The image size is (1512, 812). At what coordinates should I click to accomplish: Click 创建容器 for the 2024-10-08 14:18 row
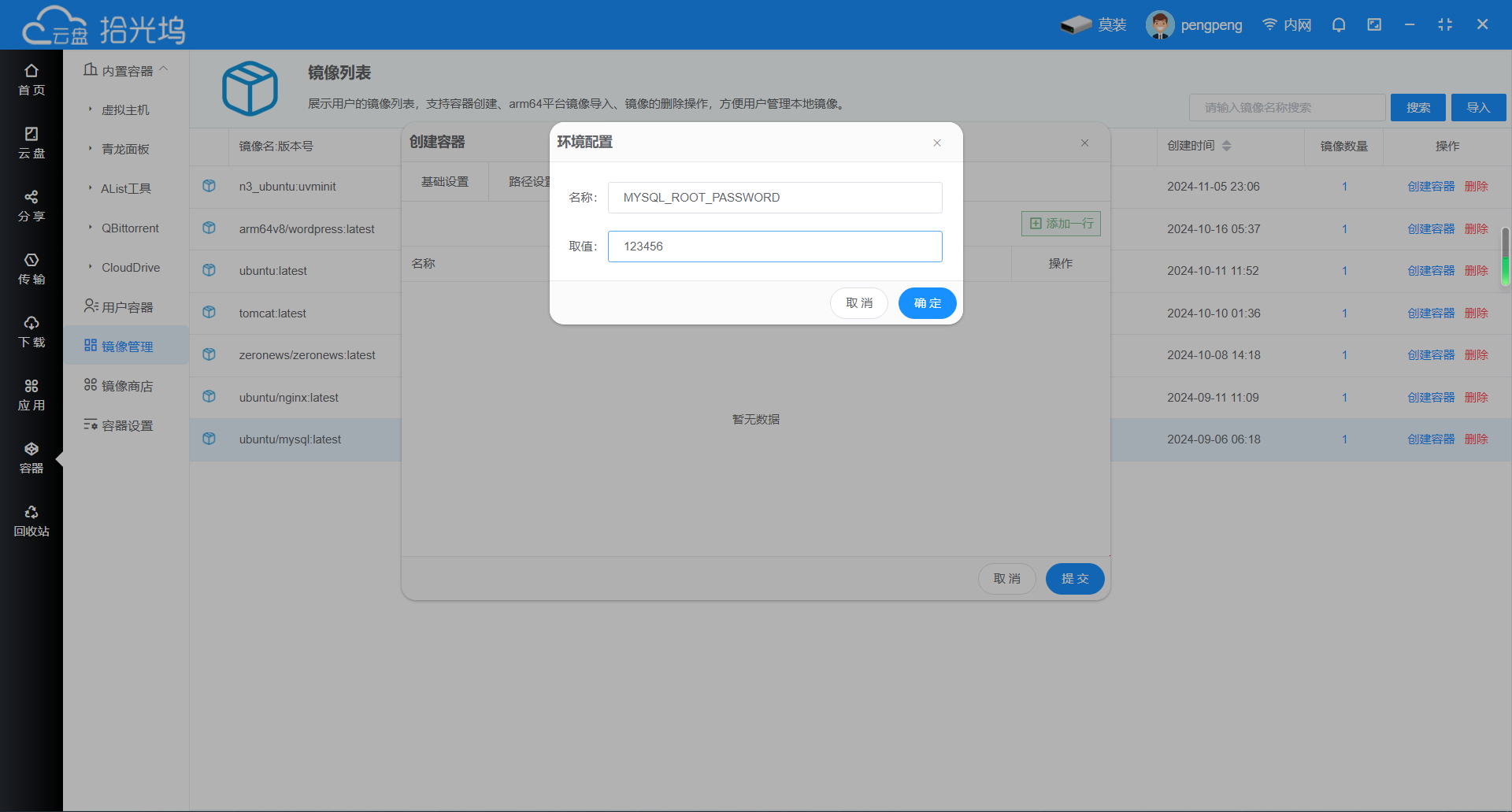1431,354
